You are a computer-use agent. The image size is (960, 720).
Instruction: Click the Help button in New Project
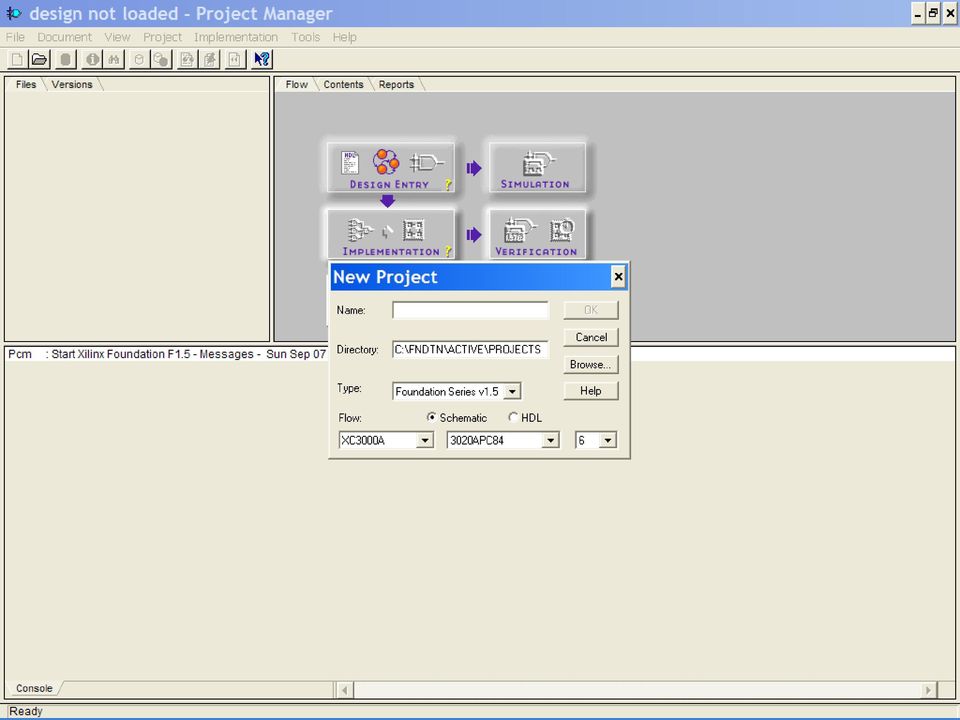(591, 391)
